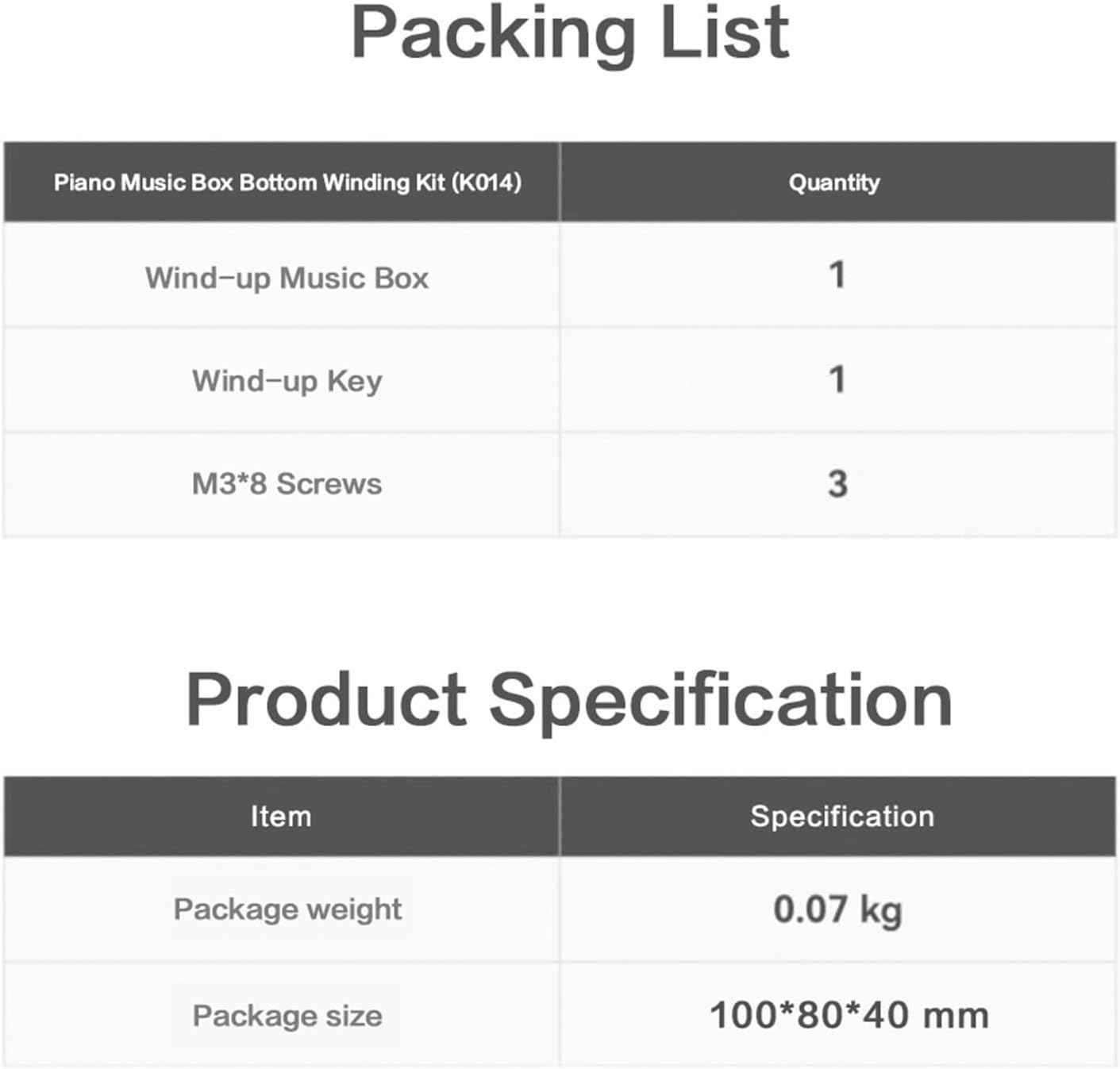Click the Specification column header
The width and height of the screenshot is (1120, 1069).
[x=842, y=817]
